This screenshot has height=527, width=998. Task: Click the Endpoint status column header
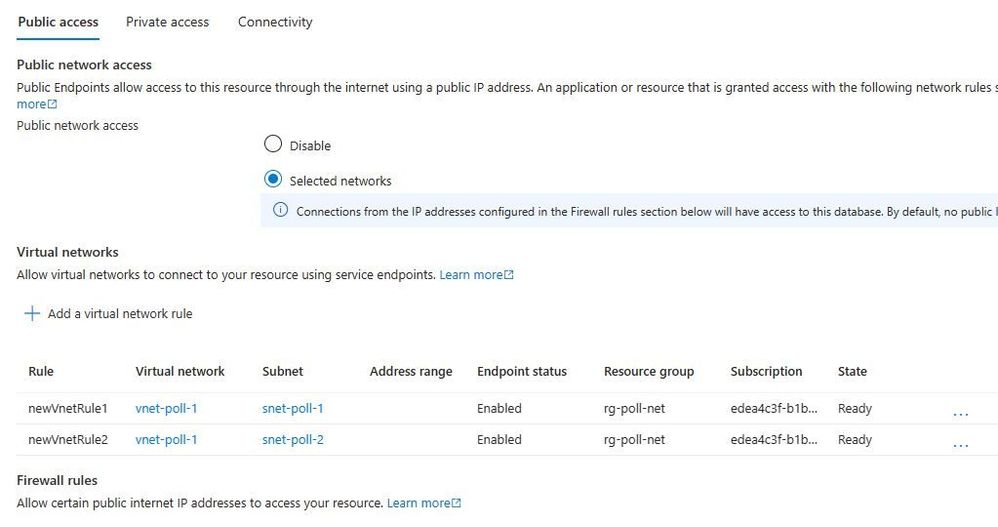[521, 371]
